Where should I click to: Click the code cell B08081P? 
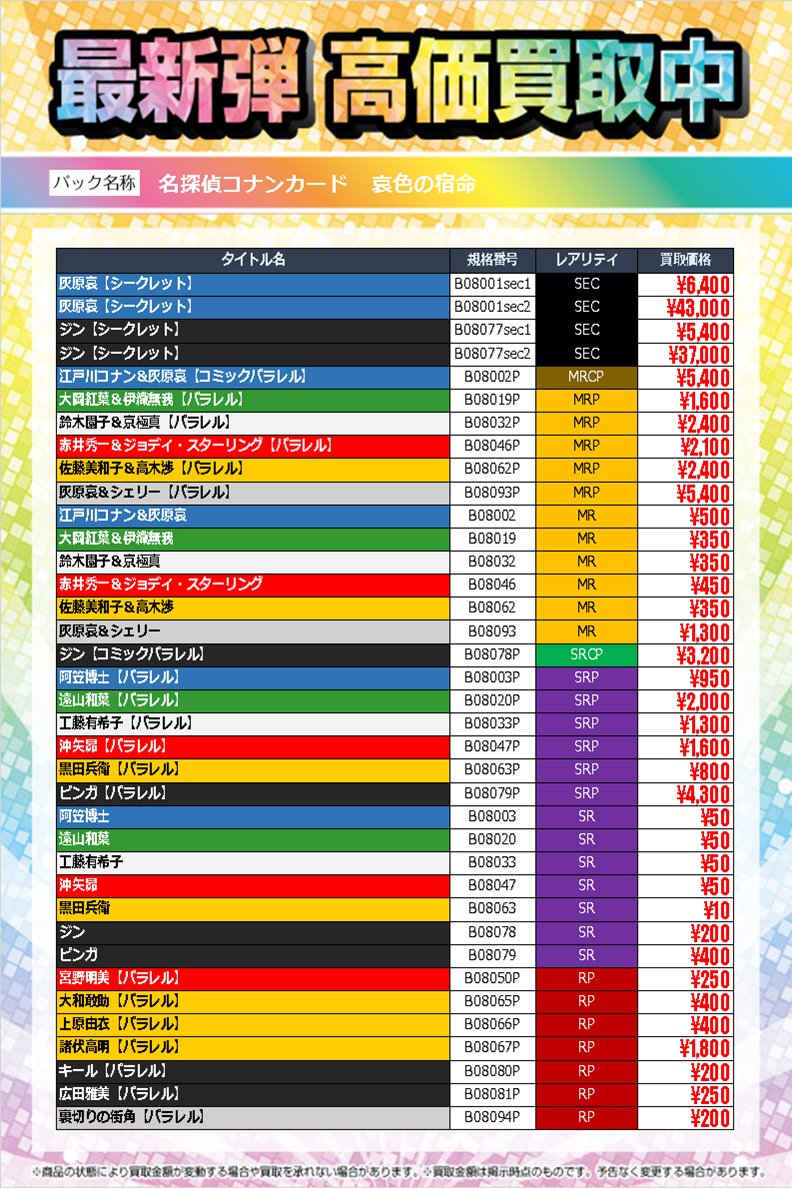493,1094
